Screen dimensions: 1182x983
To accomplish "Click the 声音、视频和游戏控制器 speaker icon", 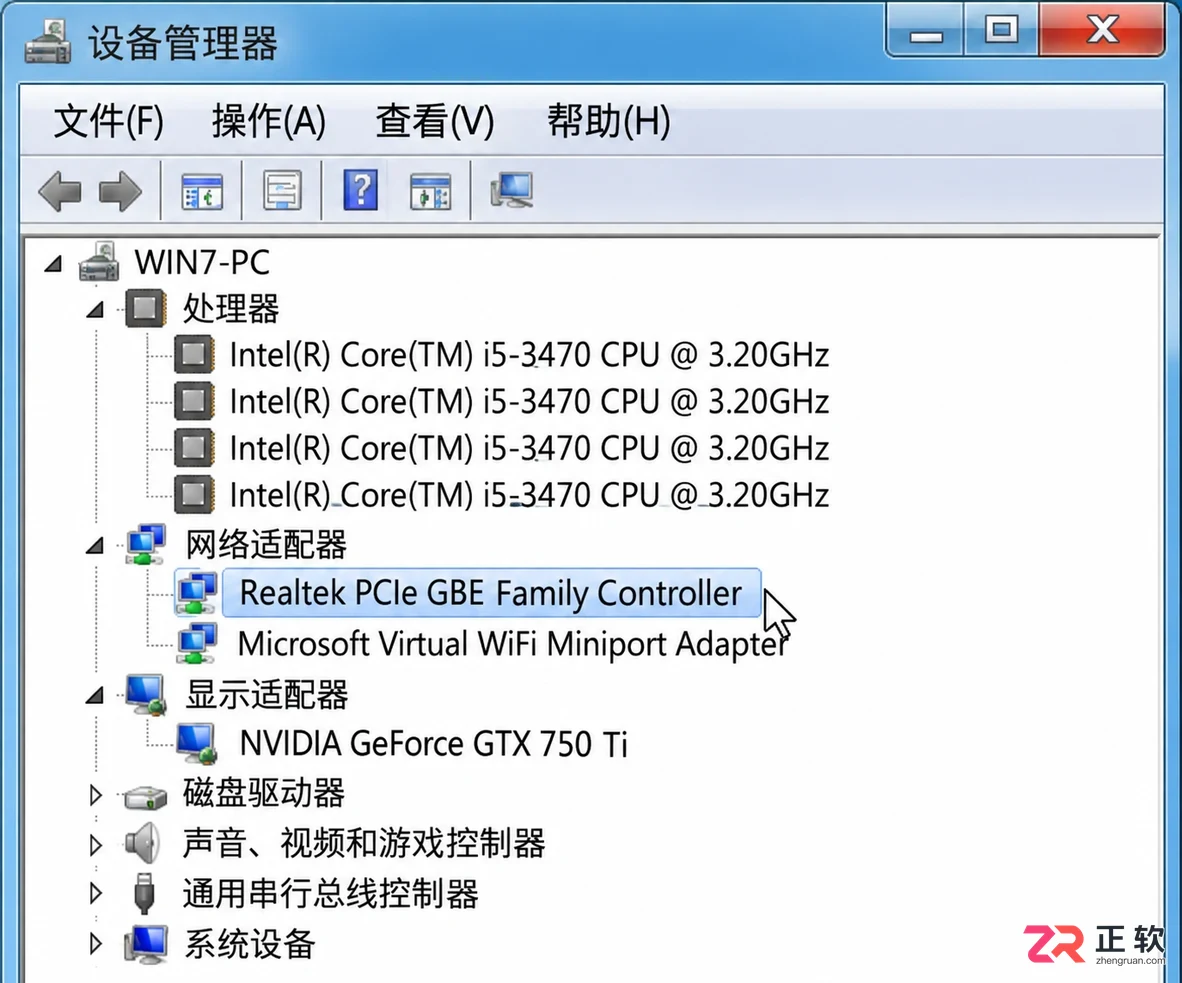I will pyautogui.click(x=143, y=843).
